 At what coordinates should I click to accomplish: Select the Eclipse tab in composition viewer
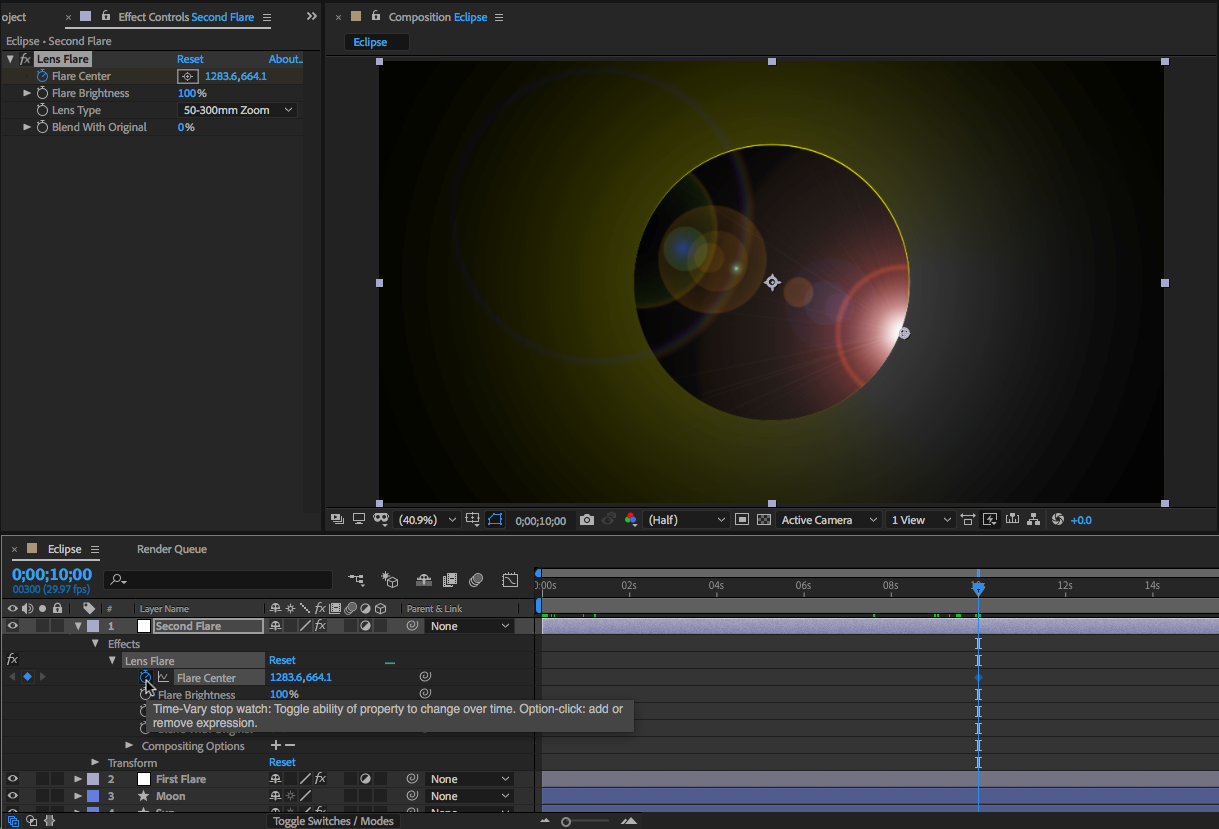[370, 42]
